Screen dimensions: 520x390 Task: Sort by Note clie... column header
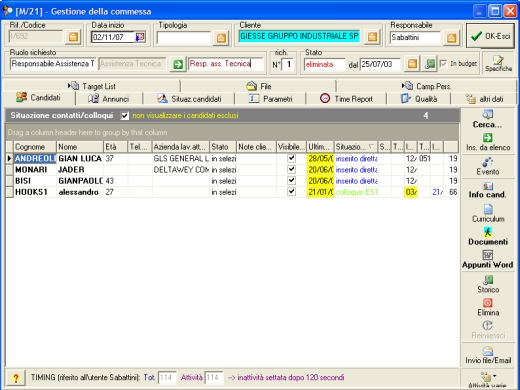click(256, 147)
